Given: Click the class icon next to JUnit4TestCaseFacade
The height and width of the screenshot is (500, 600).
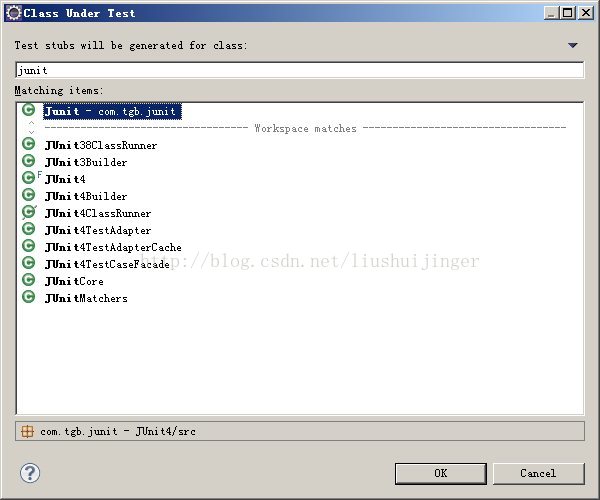Looking at the screenshot, I should point(28,263).
